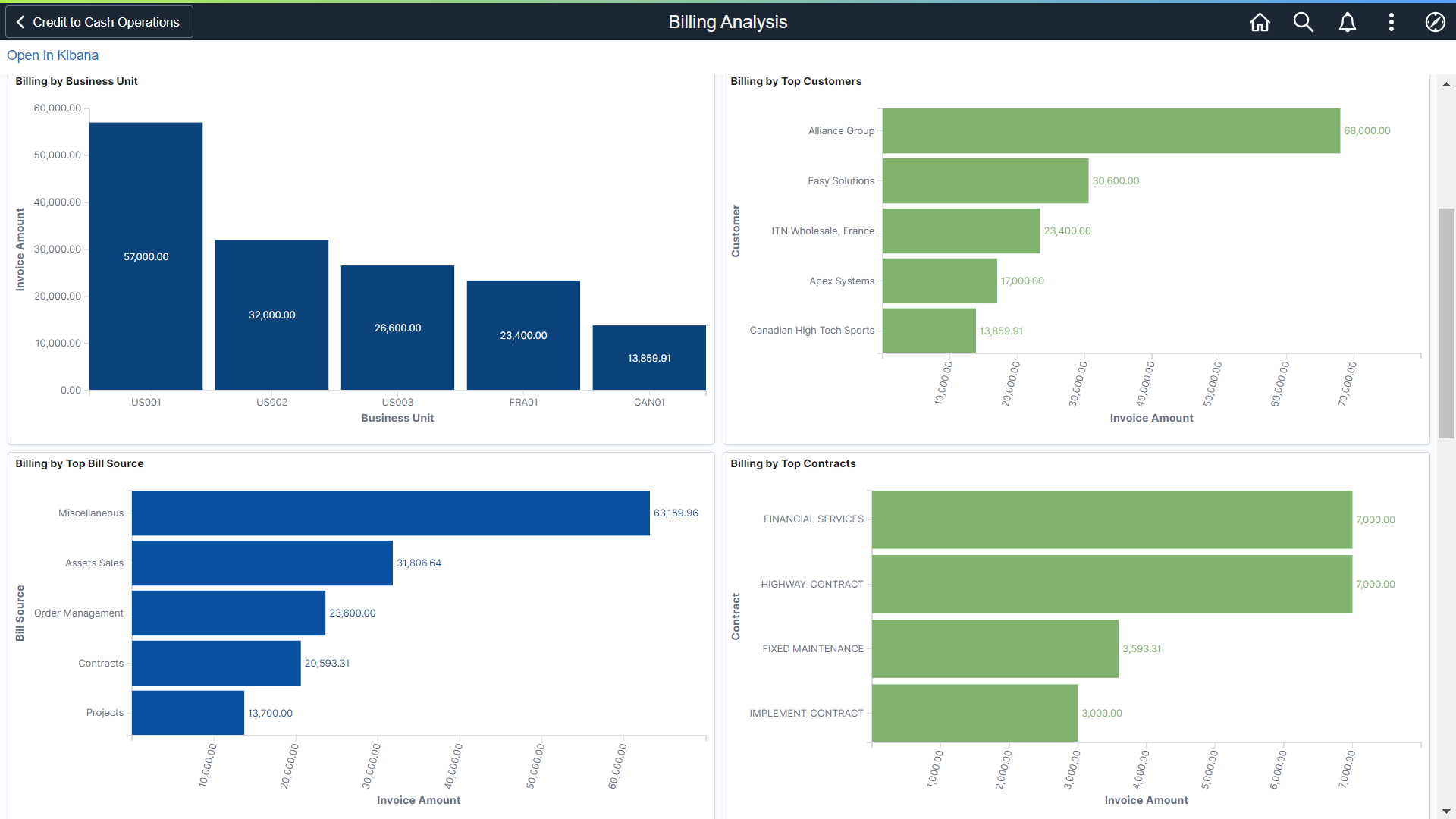Open the notifications bell
Screen dimensions: 1456x819
point(1347,22)
